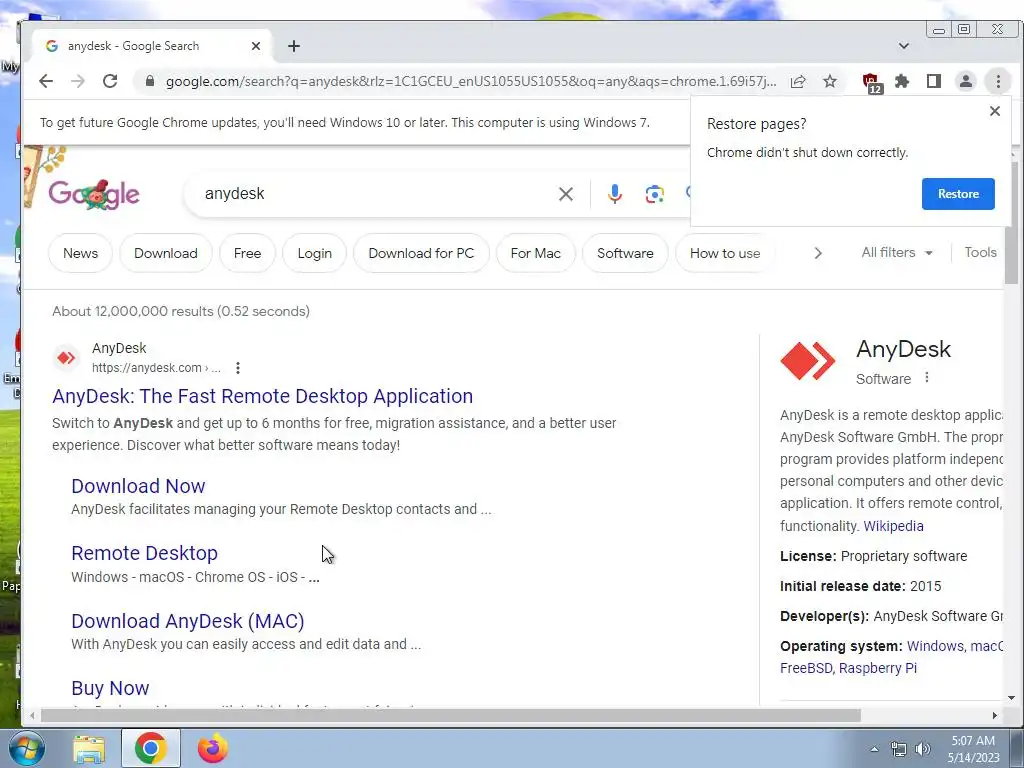Click the scroll down arrow
Viewport: 1024px width, 768px height.
(1012, 698)
